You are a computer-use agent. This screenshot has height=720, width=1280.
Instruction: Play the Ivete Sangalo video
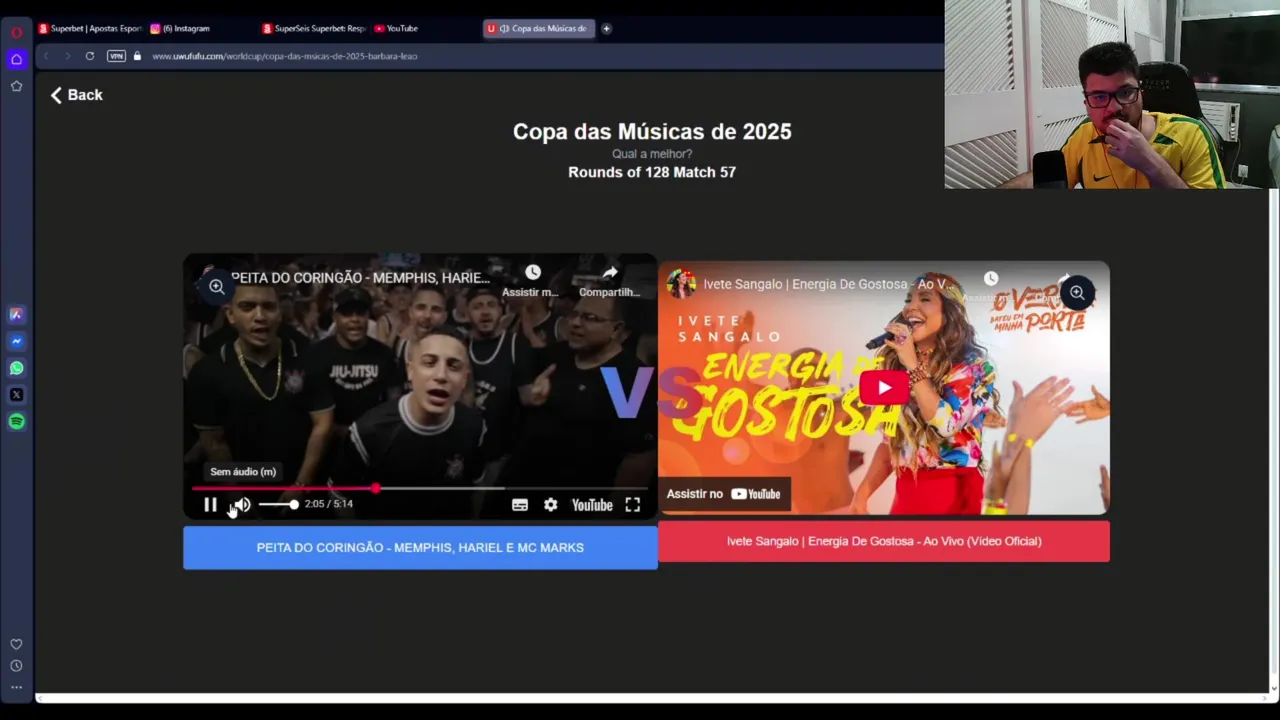(x=884, y=388)
